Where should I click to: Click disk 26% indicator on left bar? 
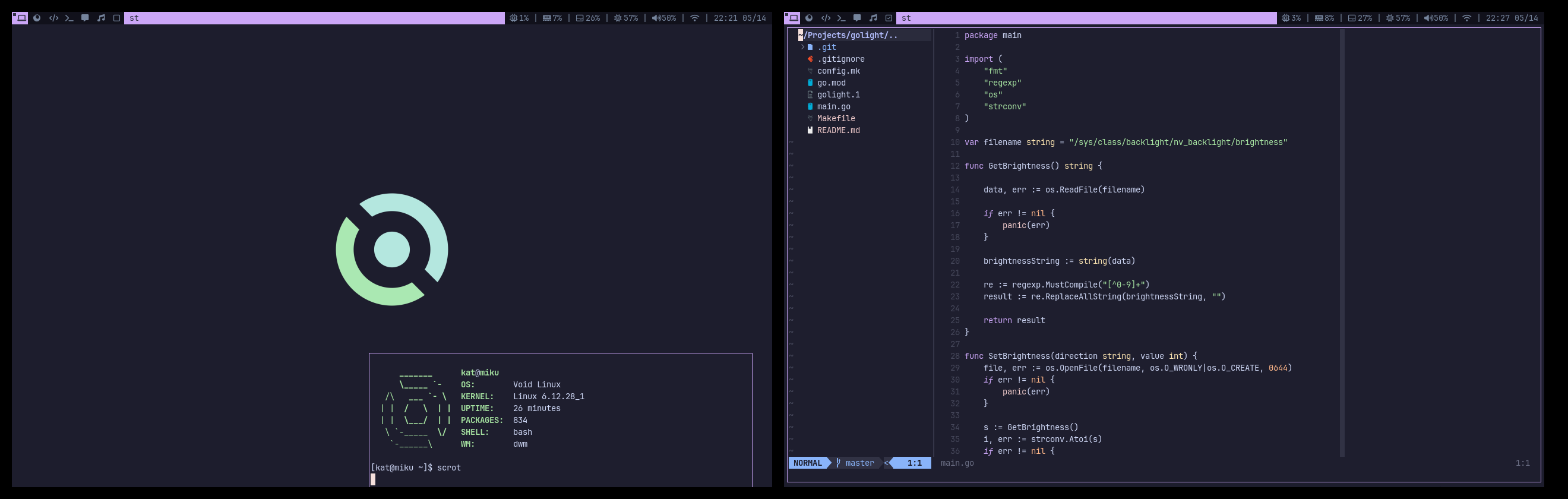tap(588, 18)
